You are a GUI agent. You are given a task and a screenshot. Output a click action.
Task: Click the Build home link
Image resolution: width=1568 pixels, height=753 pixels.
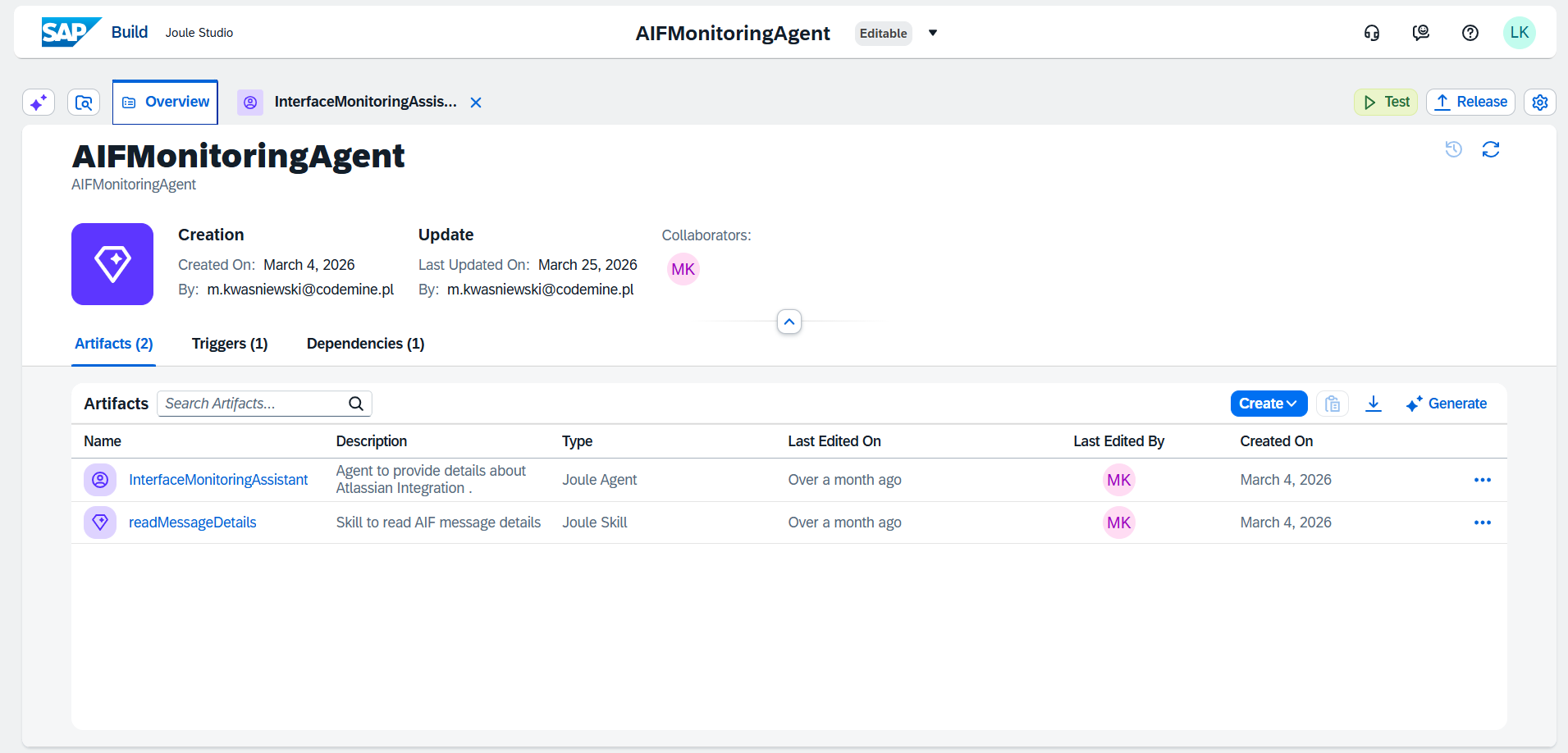[130, 32]
